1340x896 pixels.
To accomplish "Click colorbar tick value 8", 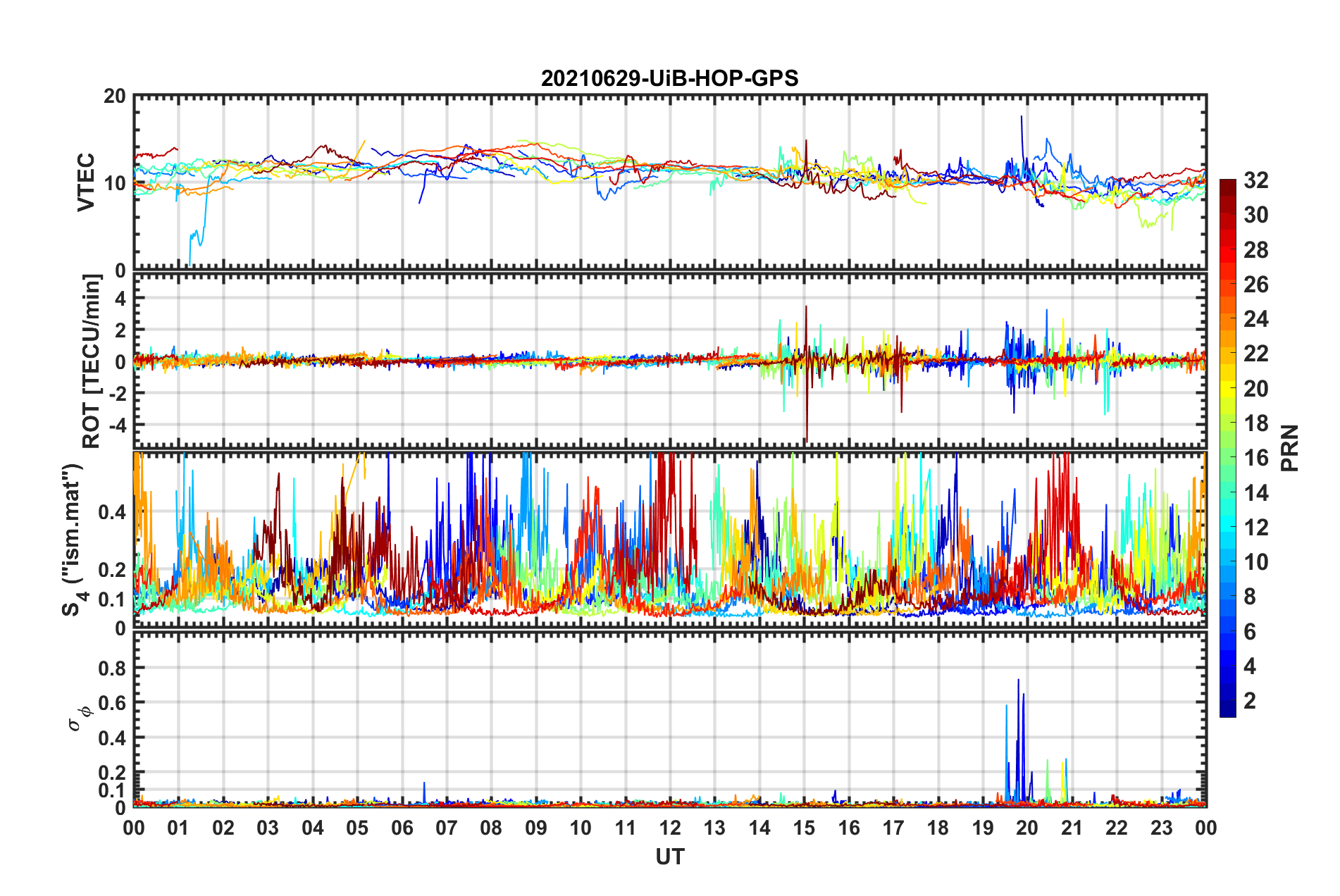I will point(1250,597).
